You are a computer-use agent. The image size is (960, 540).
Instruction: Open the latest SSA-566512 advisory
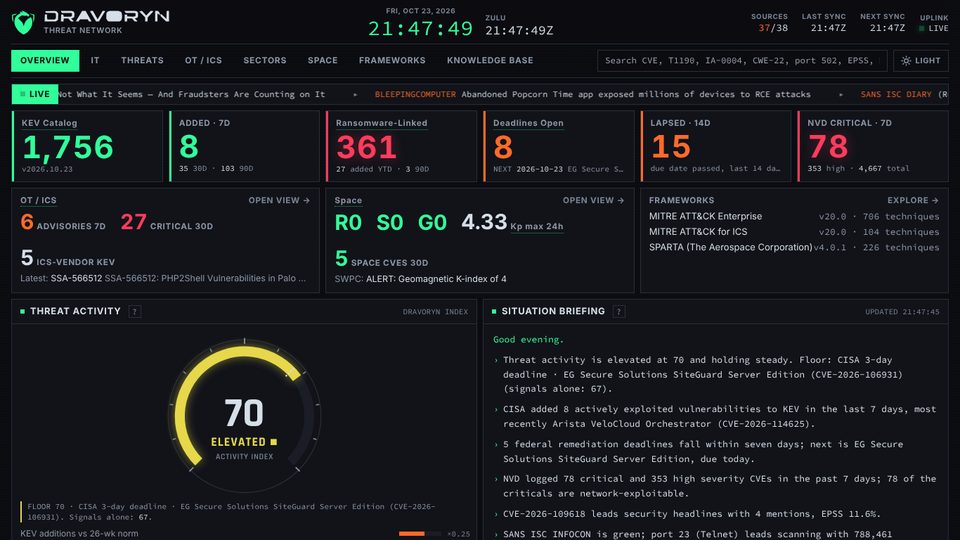(x=163, y=279)
